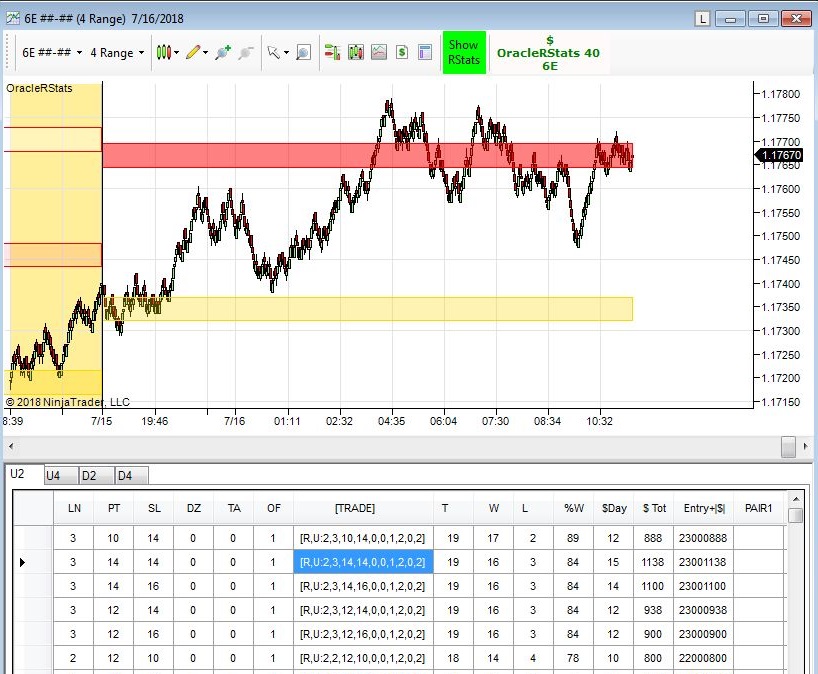Click the current row selector arrow
Image resolution: width=818 pixels, height=674 pixels.
(x=22, y=562)
